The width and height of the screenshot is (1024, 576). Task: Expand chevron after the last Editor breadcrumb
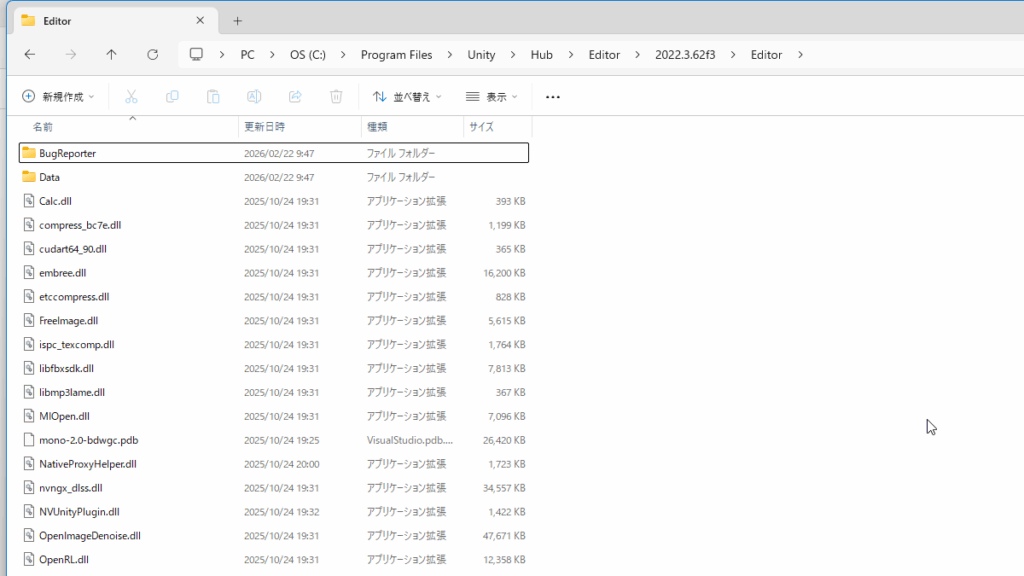(800, 55)
